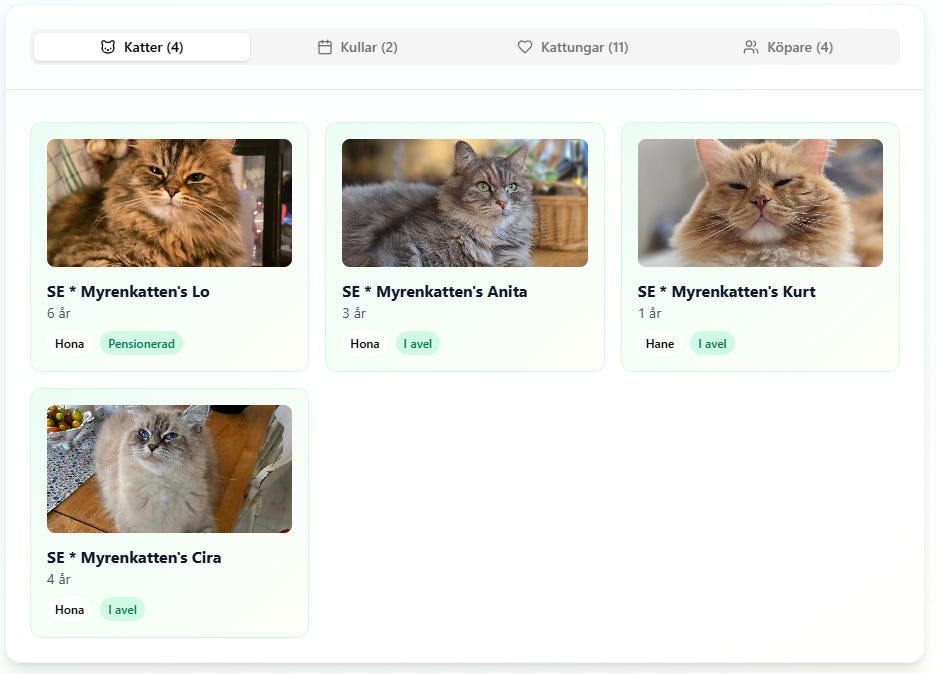Click the Hona badge on Cira's card
Screen dimensions: 936x674
click(x=70, y=610)
